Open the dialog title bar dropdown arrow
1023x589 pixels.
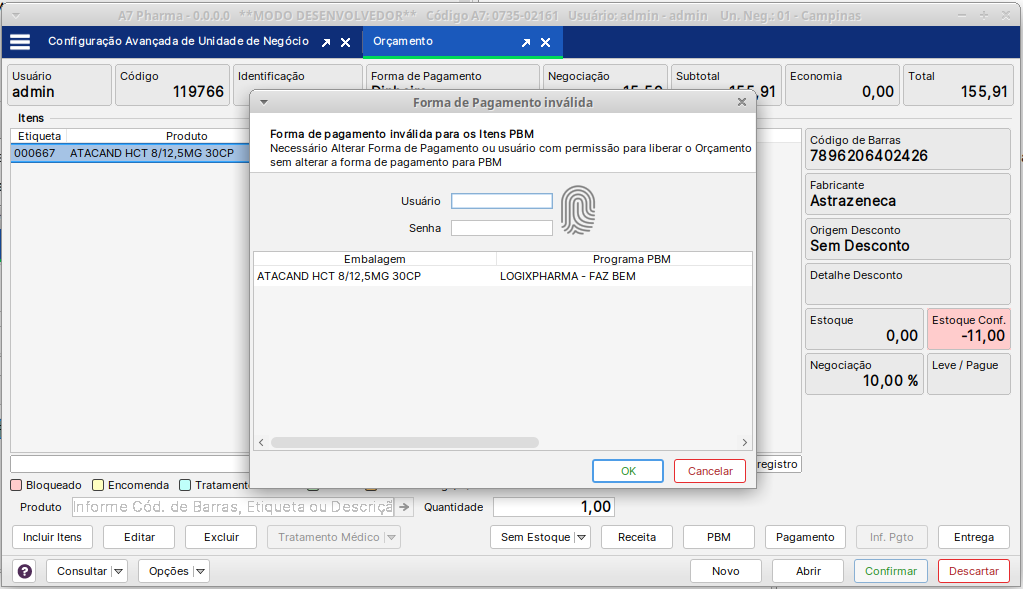[263, 102]
